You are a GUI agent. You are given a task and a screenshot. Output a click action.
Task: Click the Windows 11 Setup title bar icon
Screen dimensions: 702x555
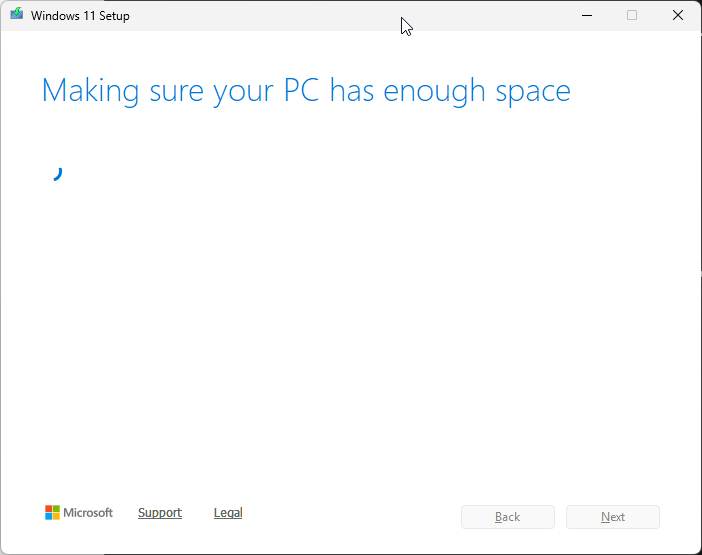16,15
